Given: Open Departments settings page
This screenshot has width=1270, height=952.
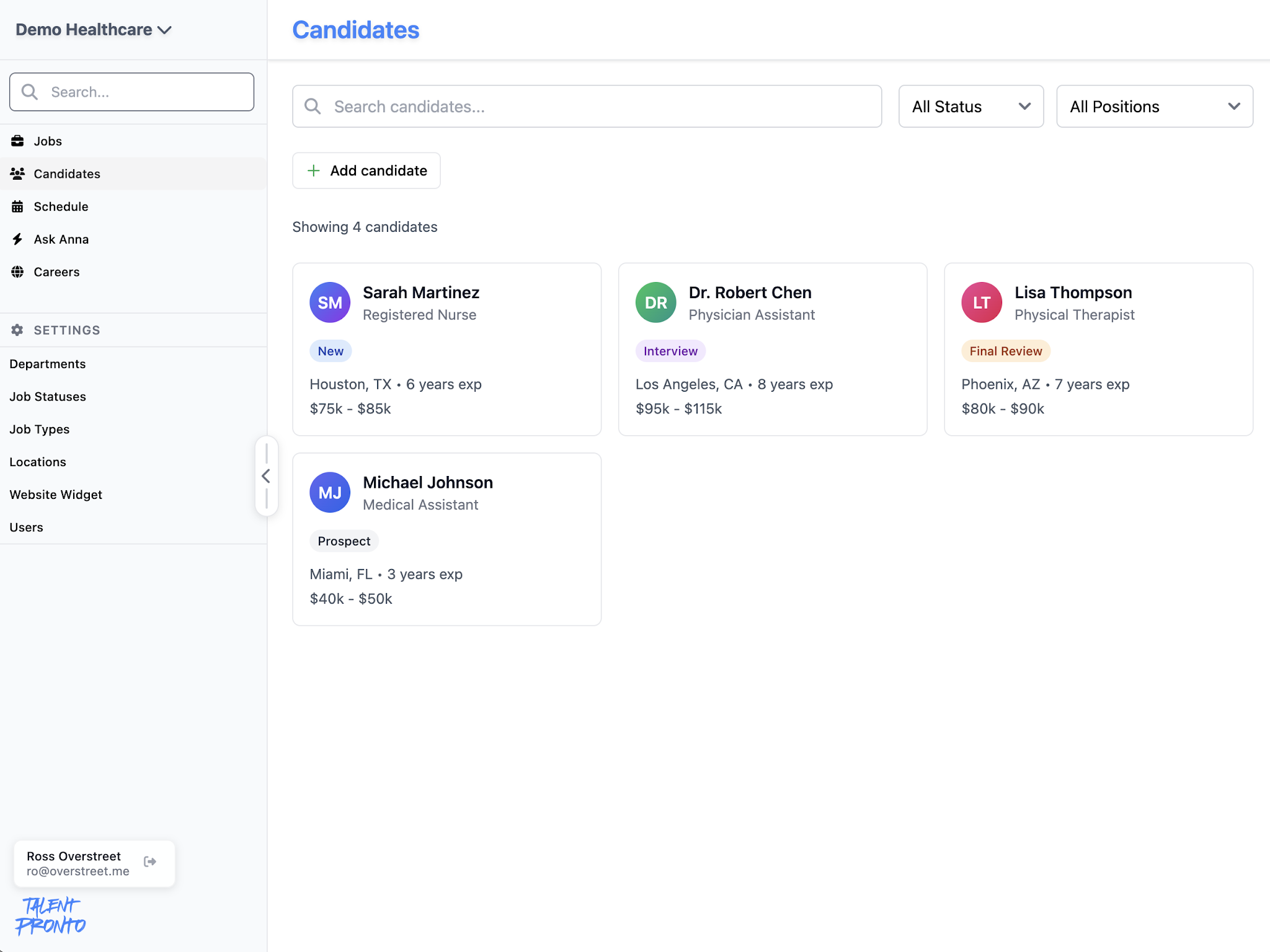Looking at the screenshot, I should 48,364.
